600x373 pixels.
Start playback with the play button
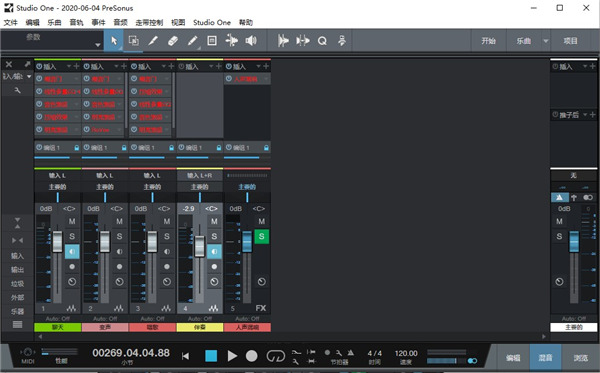click(x=232, y=356)
